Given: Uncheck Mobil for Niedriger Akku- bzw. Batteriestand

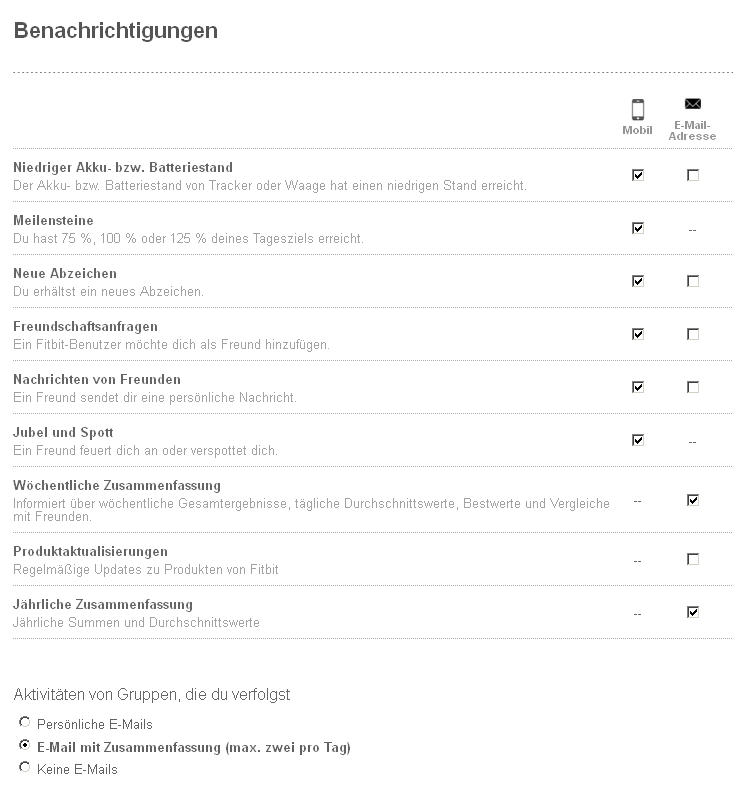Looking at the screenshot, I should [x=638, y=175].
